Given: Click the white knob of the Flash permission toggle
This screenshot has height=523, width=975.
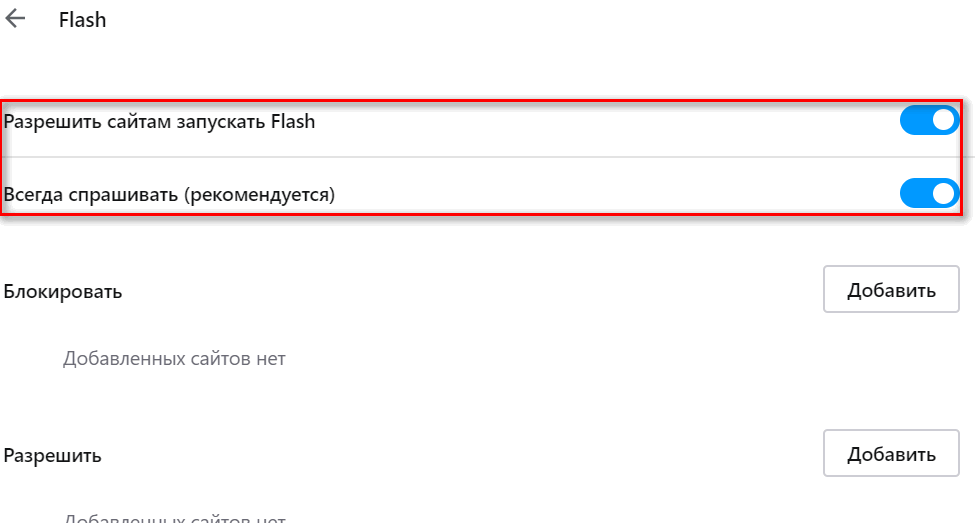Looking at the screenshot, I should pyautogui.click(x=944, y=121).
